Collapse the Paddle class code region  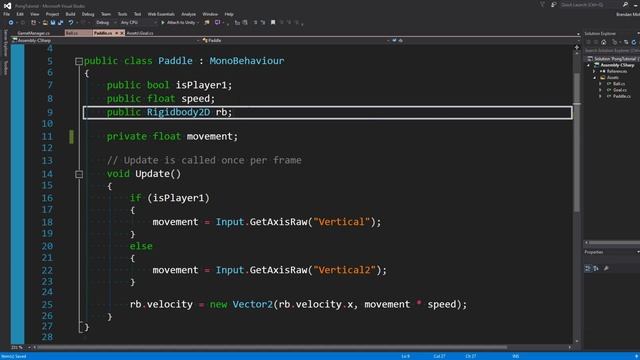79,61
